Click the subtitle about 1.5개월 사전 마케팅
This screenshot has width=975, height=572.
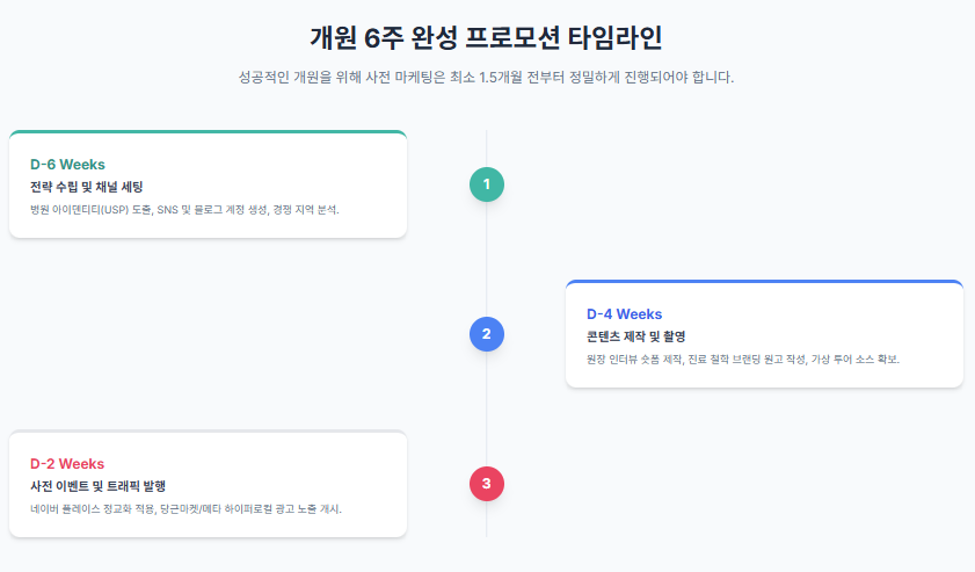point(486,78)
